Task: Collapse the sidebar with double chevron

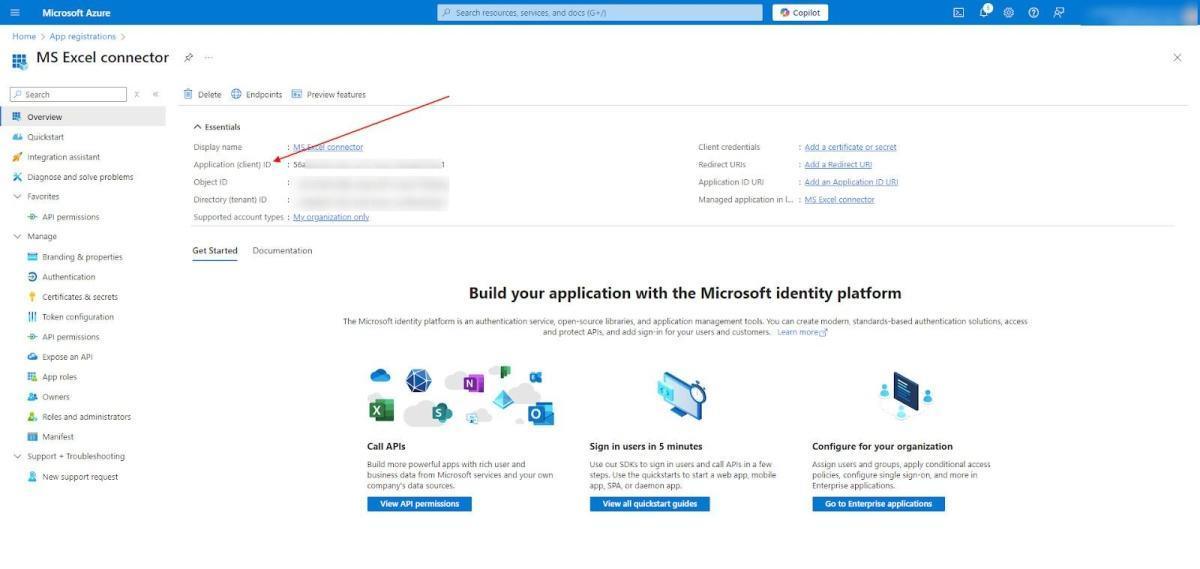Action: pos(155,94)
